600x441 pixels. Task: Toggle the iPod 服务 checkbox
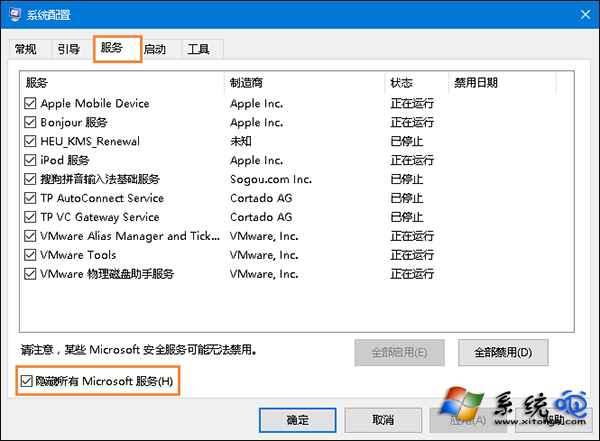click(x=30, y=160)
